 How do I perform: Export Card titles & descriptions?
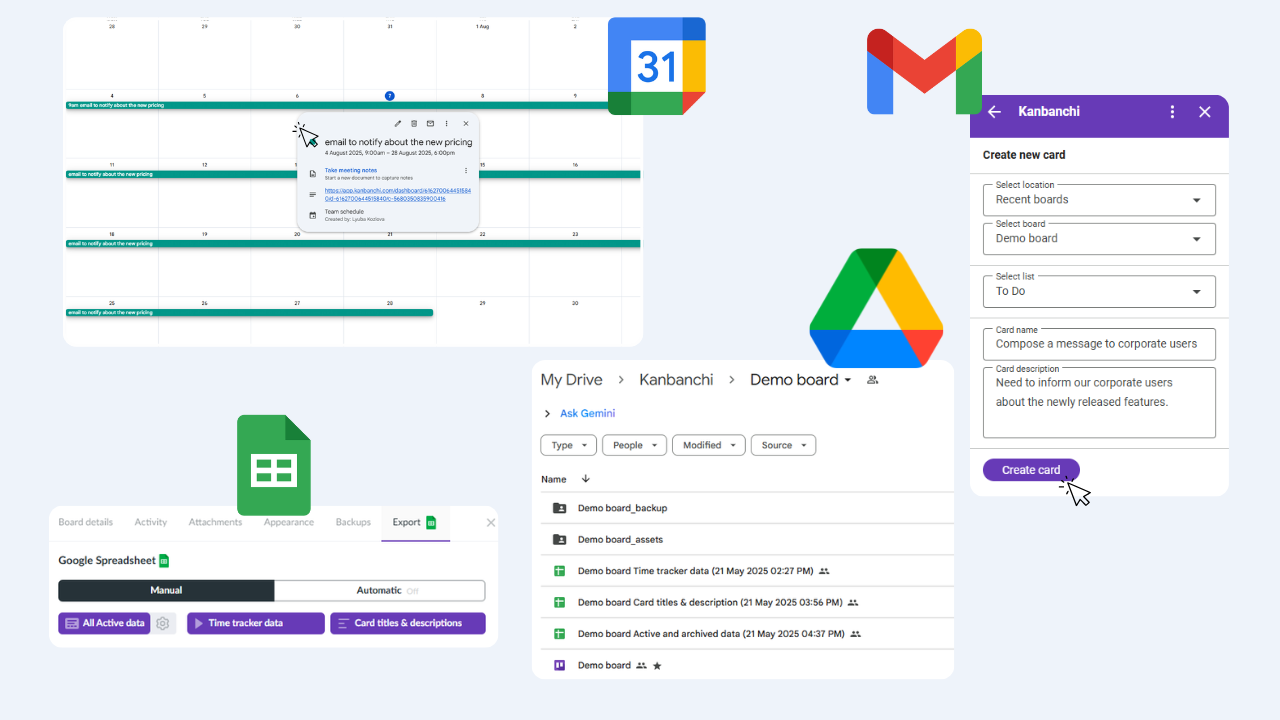click(x=408, y=623)
